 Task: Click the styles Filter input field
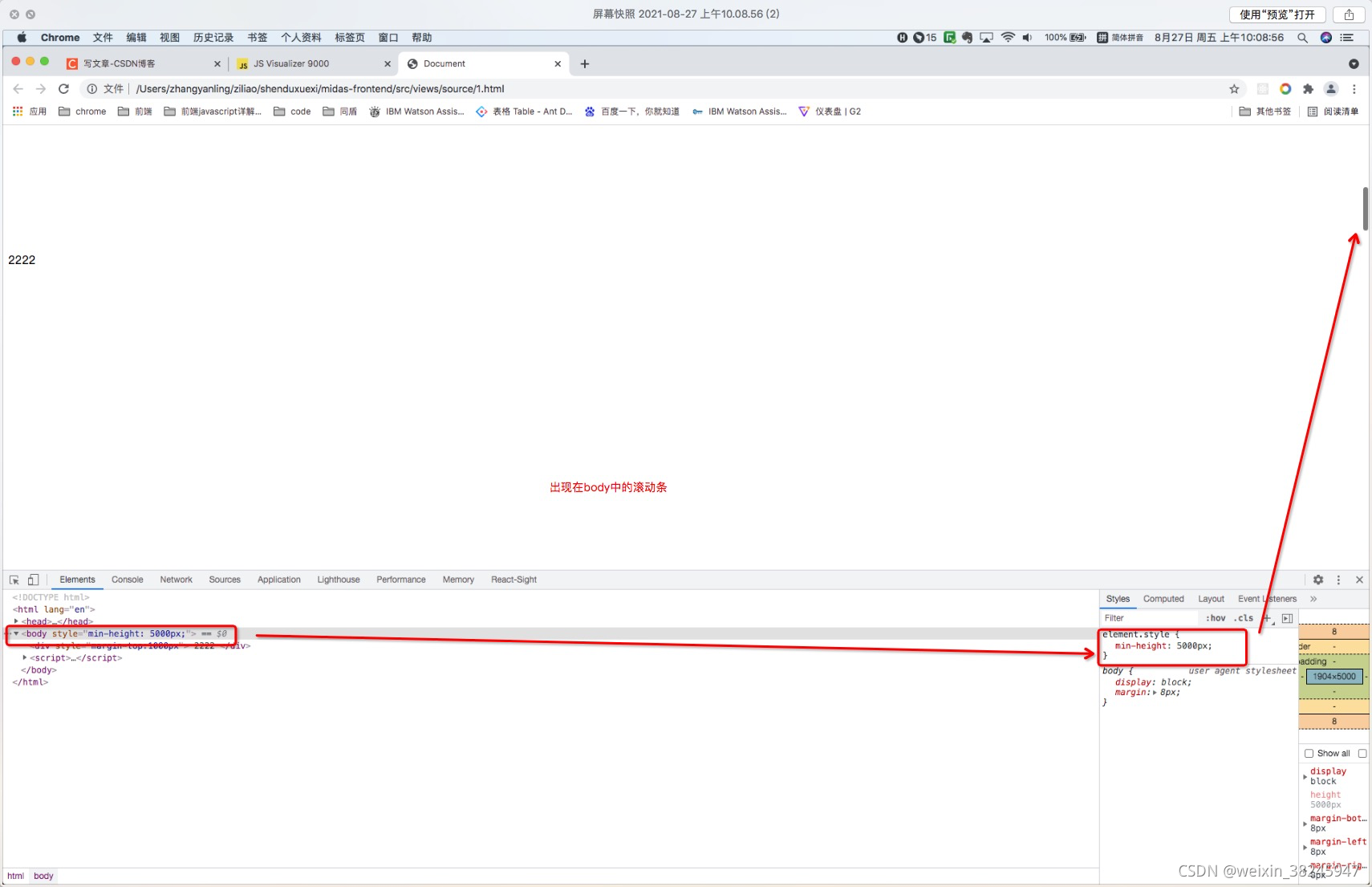pos(1150,618)
